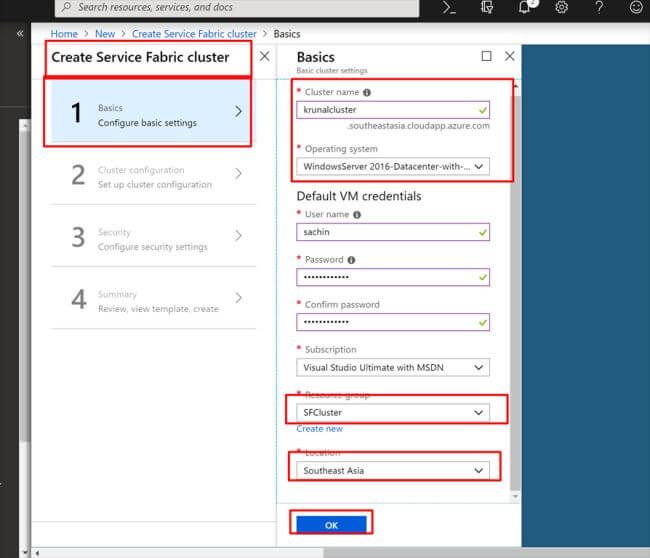Open portal settings gear
This screenshot has width=650, height=558.
tap(562, 7)
